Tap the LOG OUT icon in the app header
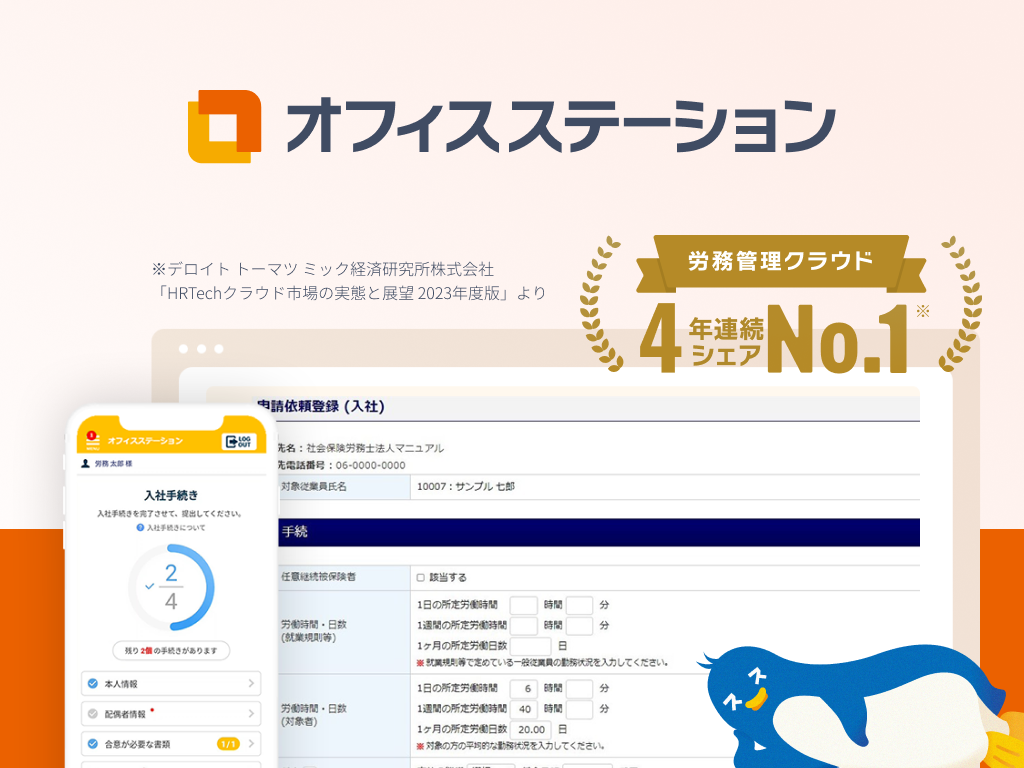 [239, 442]
